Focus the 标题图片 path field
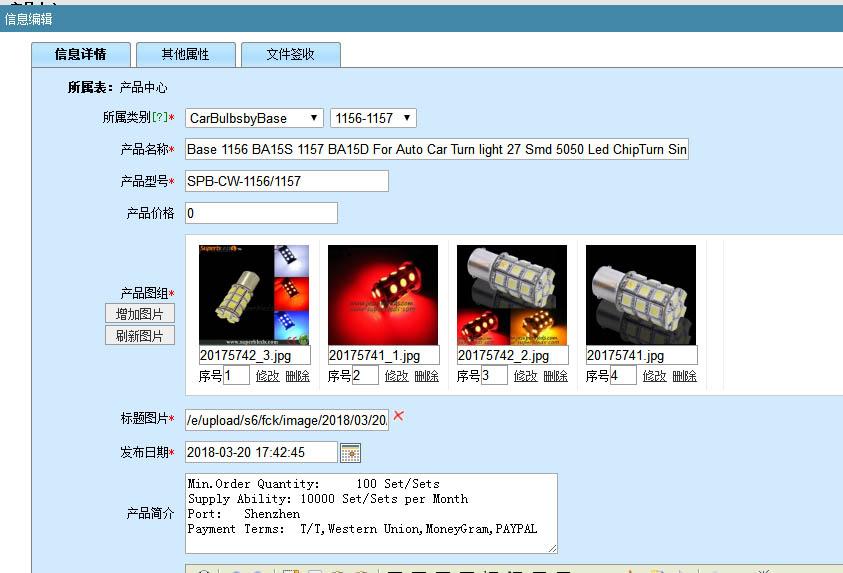Screen dimensions: 843x573 click(x=287, y=420)
